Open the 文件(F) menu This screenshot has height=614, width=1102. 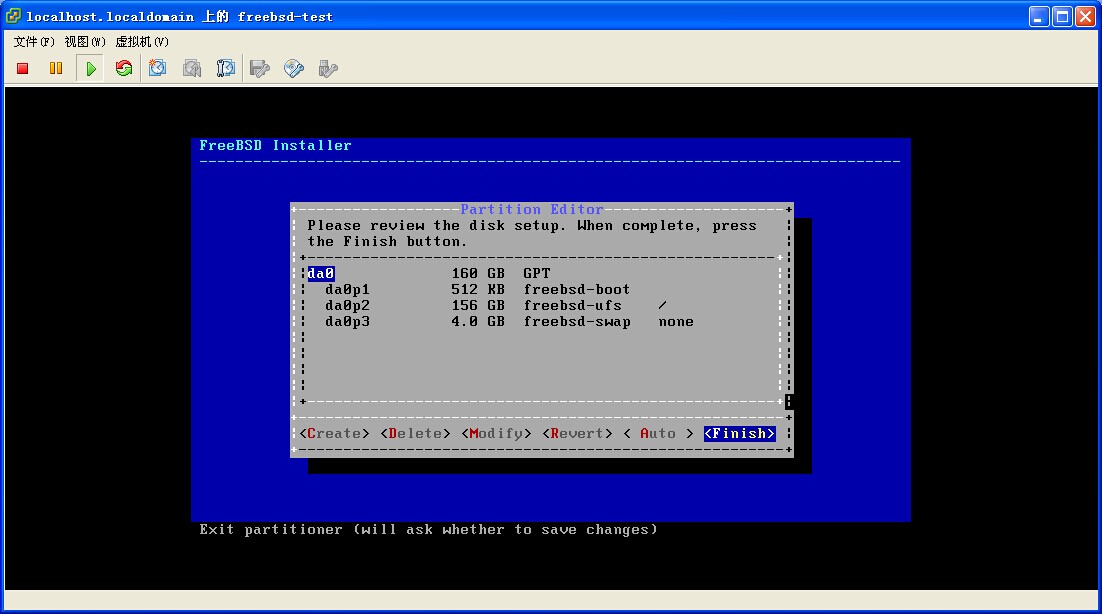(x=34, y=42)
